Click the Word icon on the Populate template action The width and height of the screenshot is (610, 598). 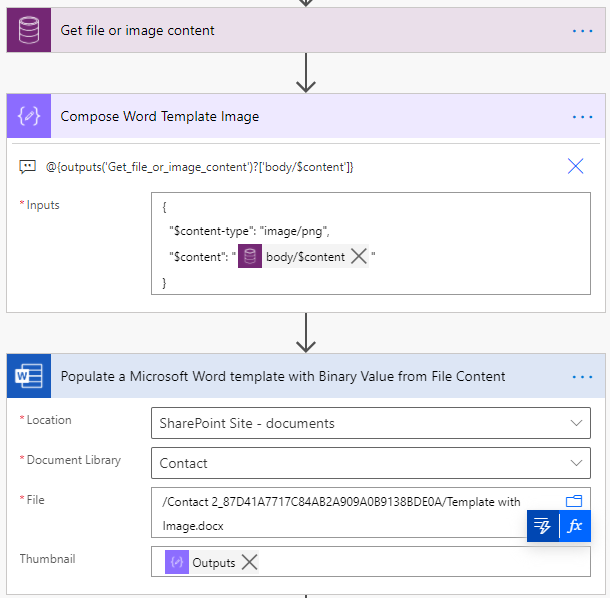pyautogui.click(x=29, y=376)
